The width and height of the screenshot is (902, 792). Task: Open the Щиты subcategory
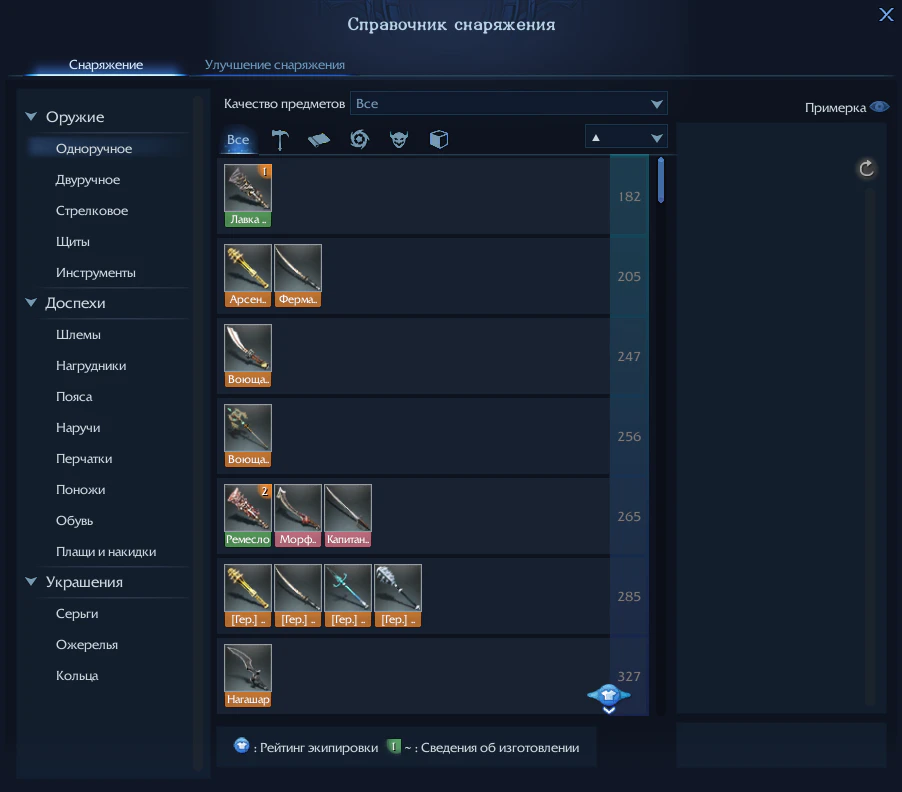72,242
